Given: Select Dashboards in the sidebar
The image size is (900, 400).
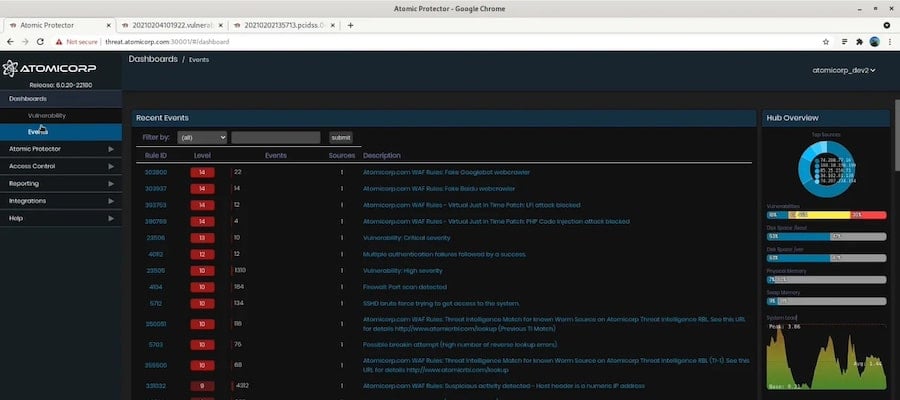Looking at the screenshot, I should tap(61, 99).
